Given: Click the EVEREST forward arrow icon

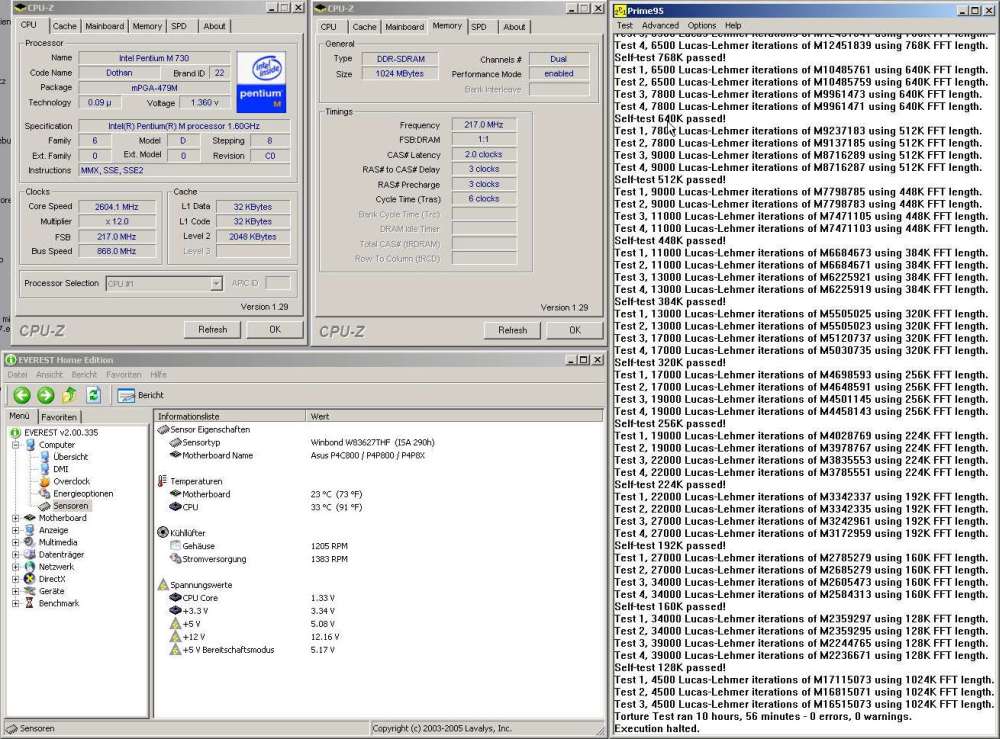Looking at the screenshot, I should (45, 395).
